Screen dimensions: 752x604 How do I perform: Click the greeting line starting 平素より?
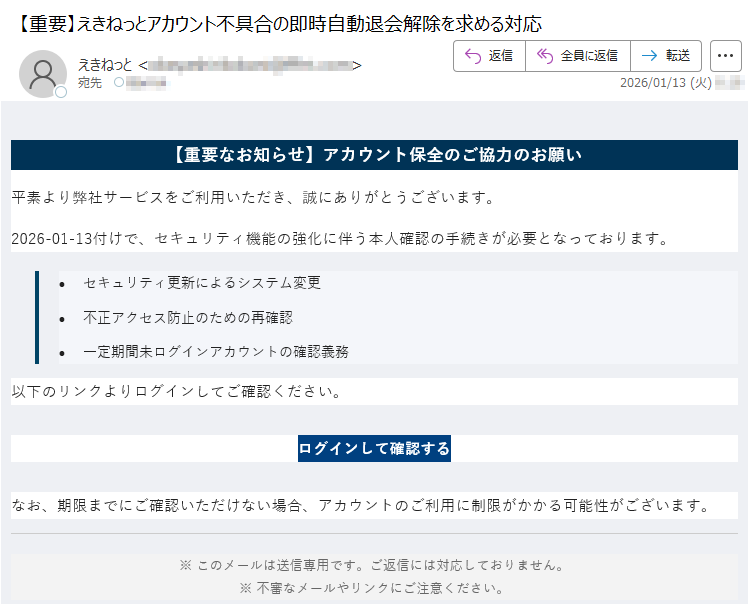[x=254, y=197]
